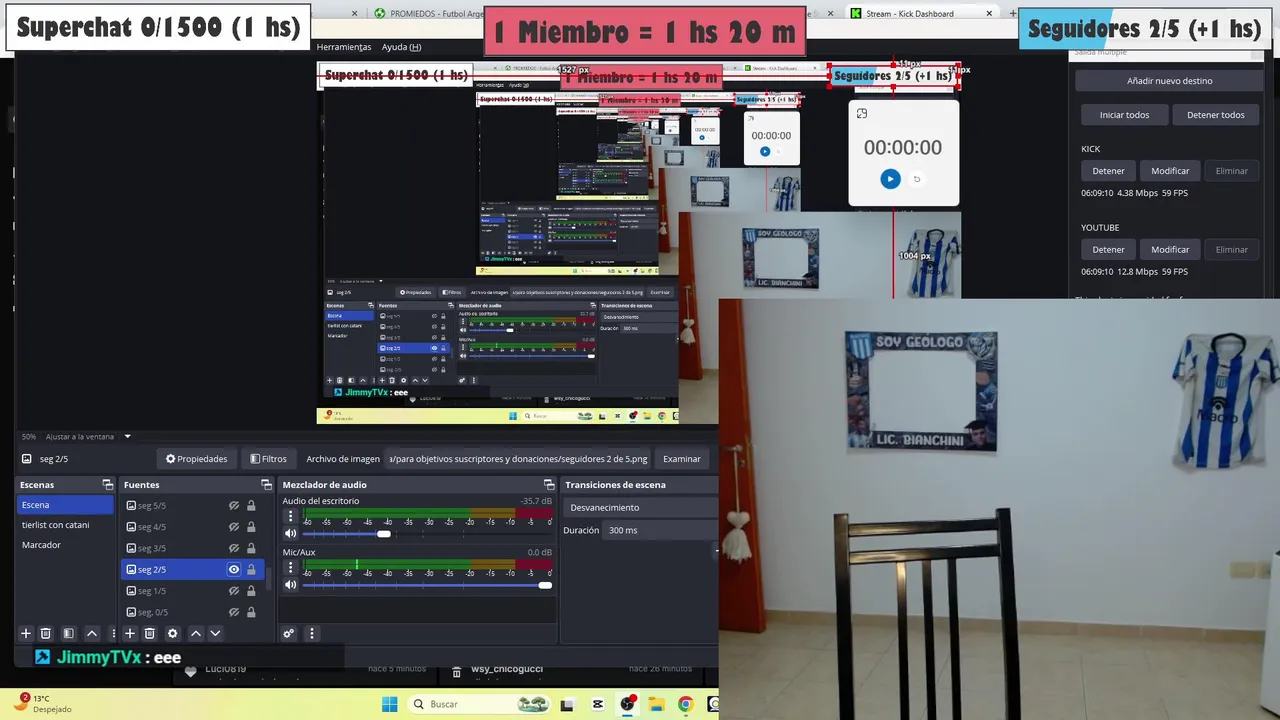Open Mic/Aux channel options dots
This screenshot has height=720, width=1280.
291,567
